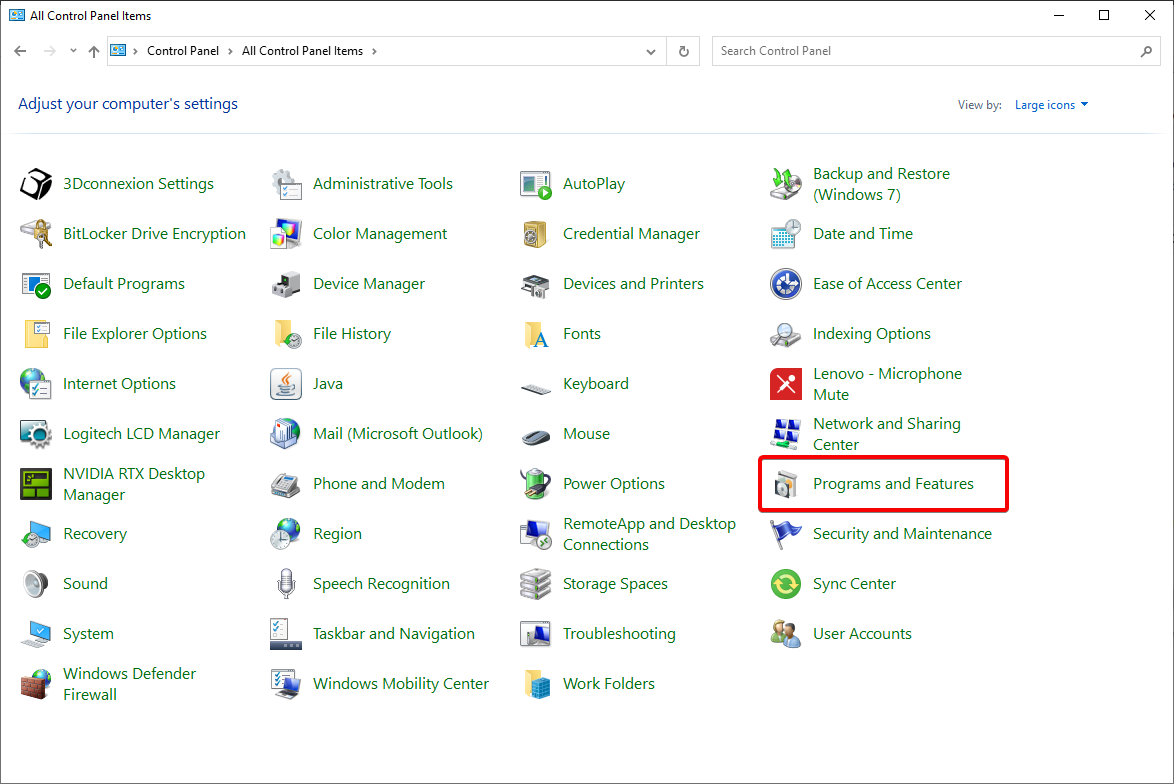The height and width of the screenshot is (784, 1174).
Task: Click the AutoPlay icon
Action: 536,184
